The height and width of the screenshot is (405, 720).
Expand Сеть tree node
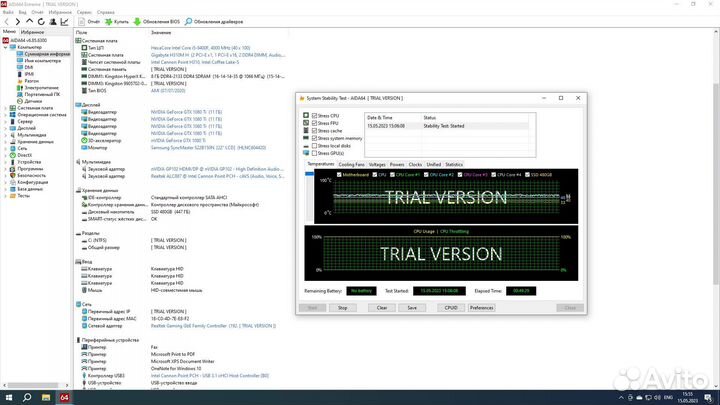(6, 148)
